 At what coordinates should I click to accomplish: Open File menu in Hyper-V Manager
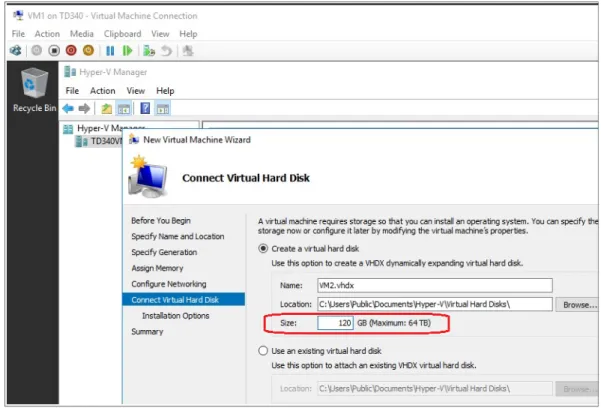point(72,91)
